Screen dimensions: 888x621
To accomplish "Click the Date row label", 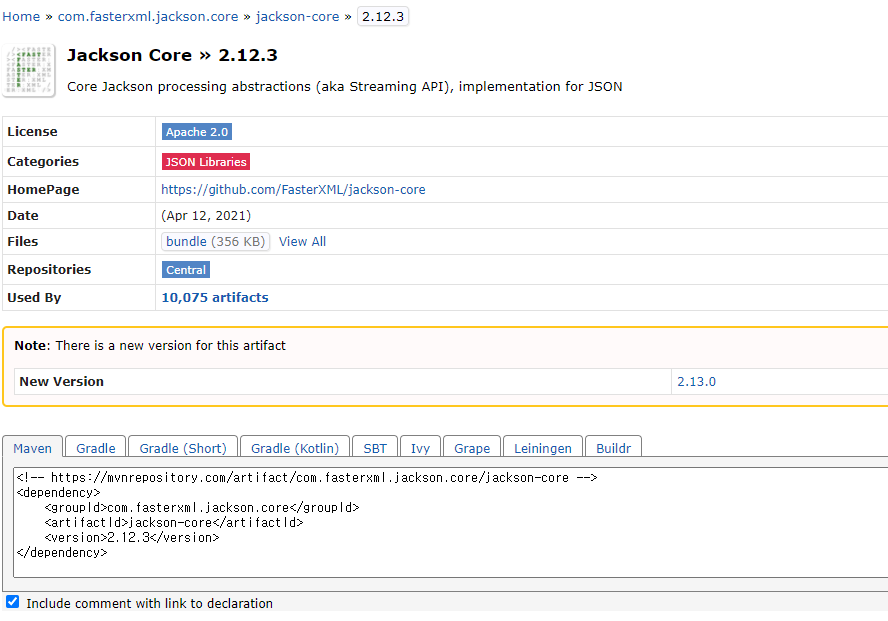I will (x=23, y=216).
